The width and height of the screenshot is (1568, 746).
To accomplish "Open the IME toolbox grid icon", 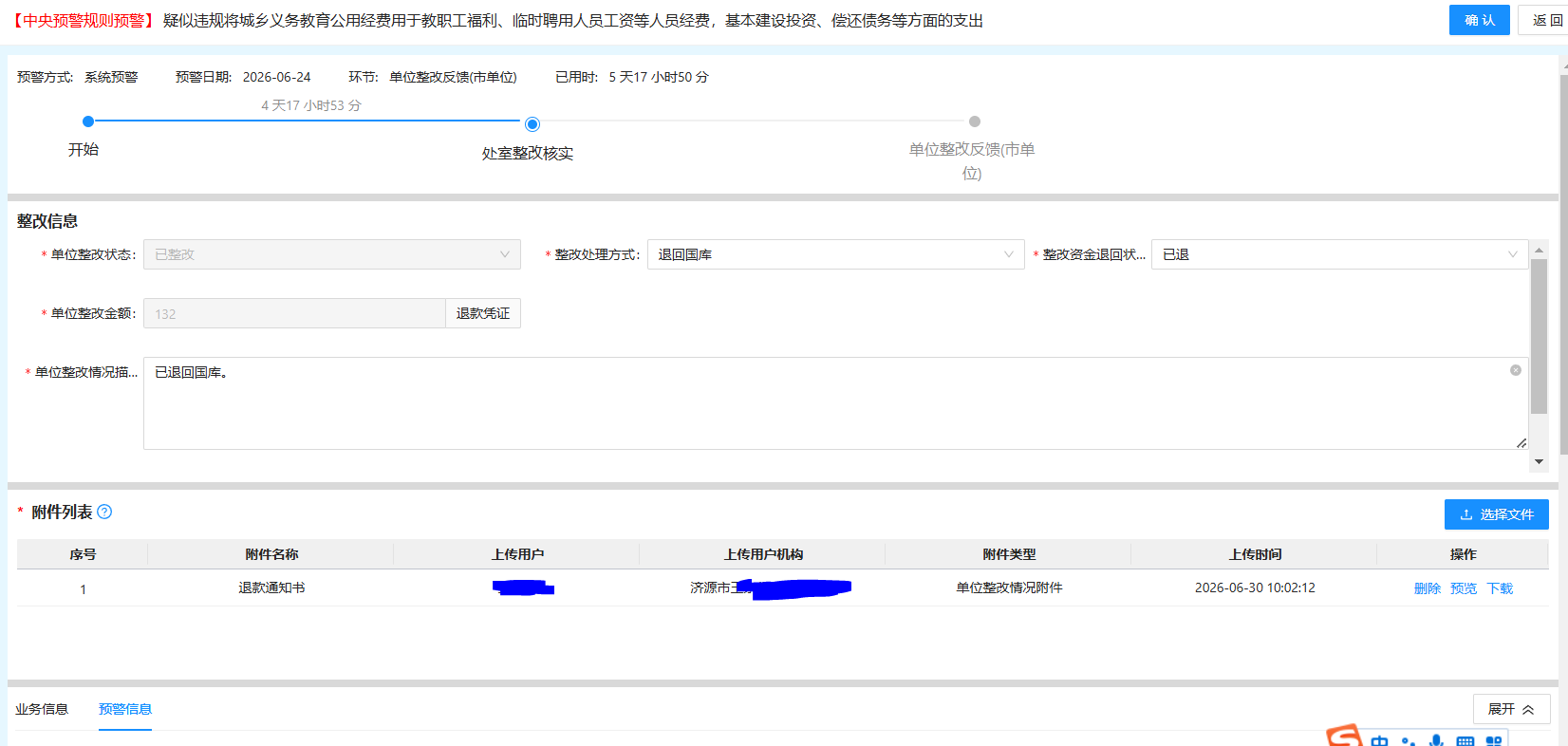I will pyautogui.click(x=1493, y=741).
